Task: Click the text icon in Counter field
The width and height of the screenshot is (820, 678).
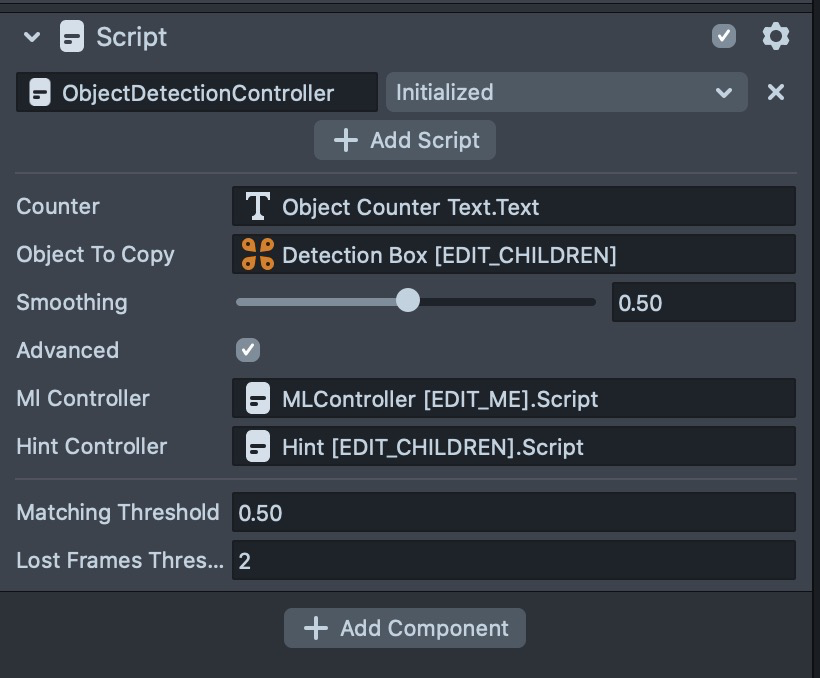Action: (x=258, y=207)
